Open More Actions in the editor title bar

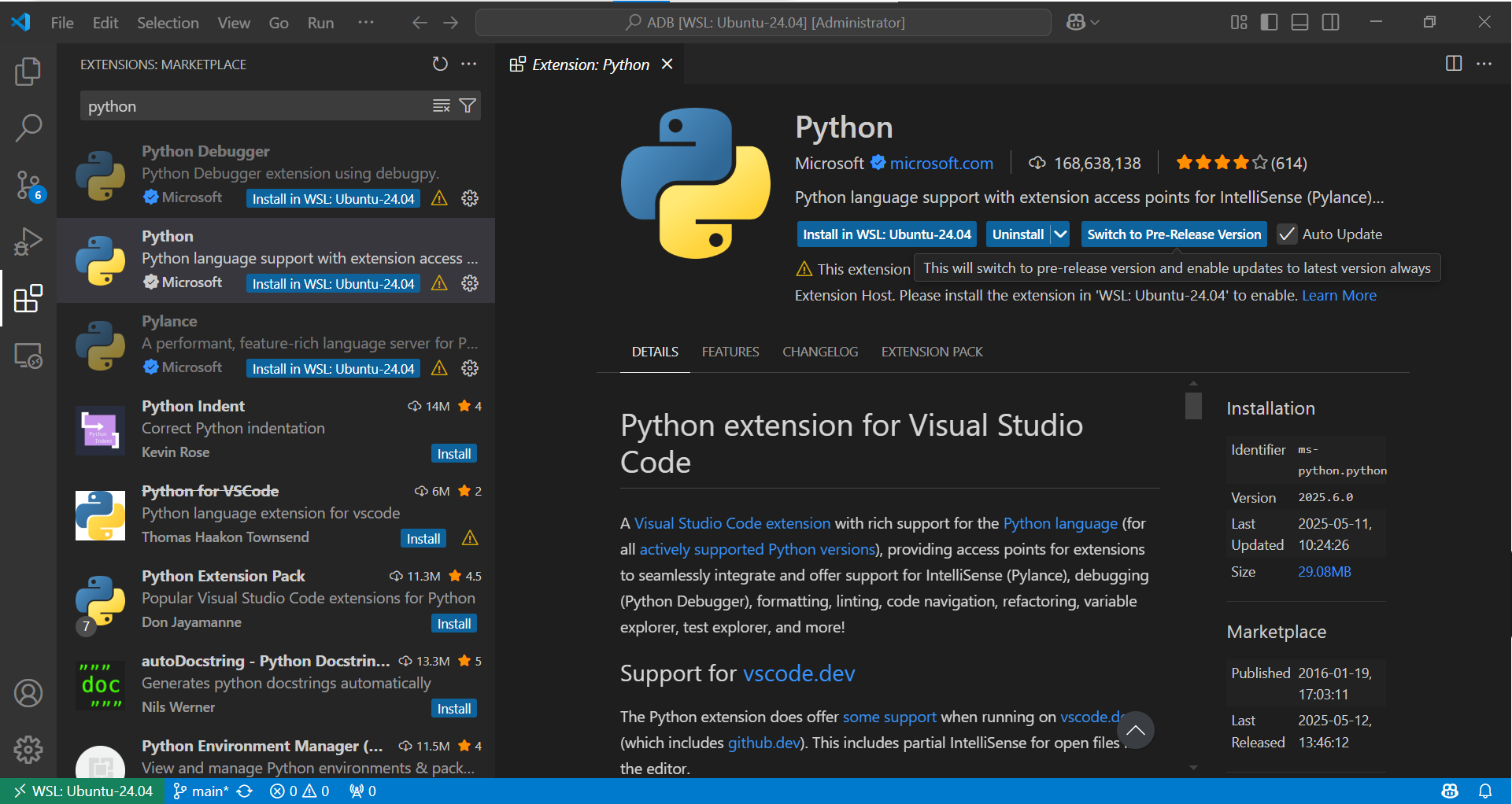(x=1484, y=64)
